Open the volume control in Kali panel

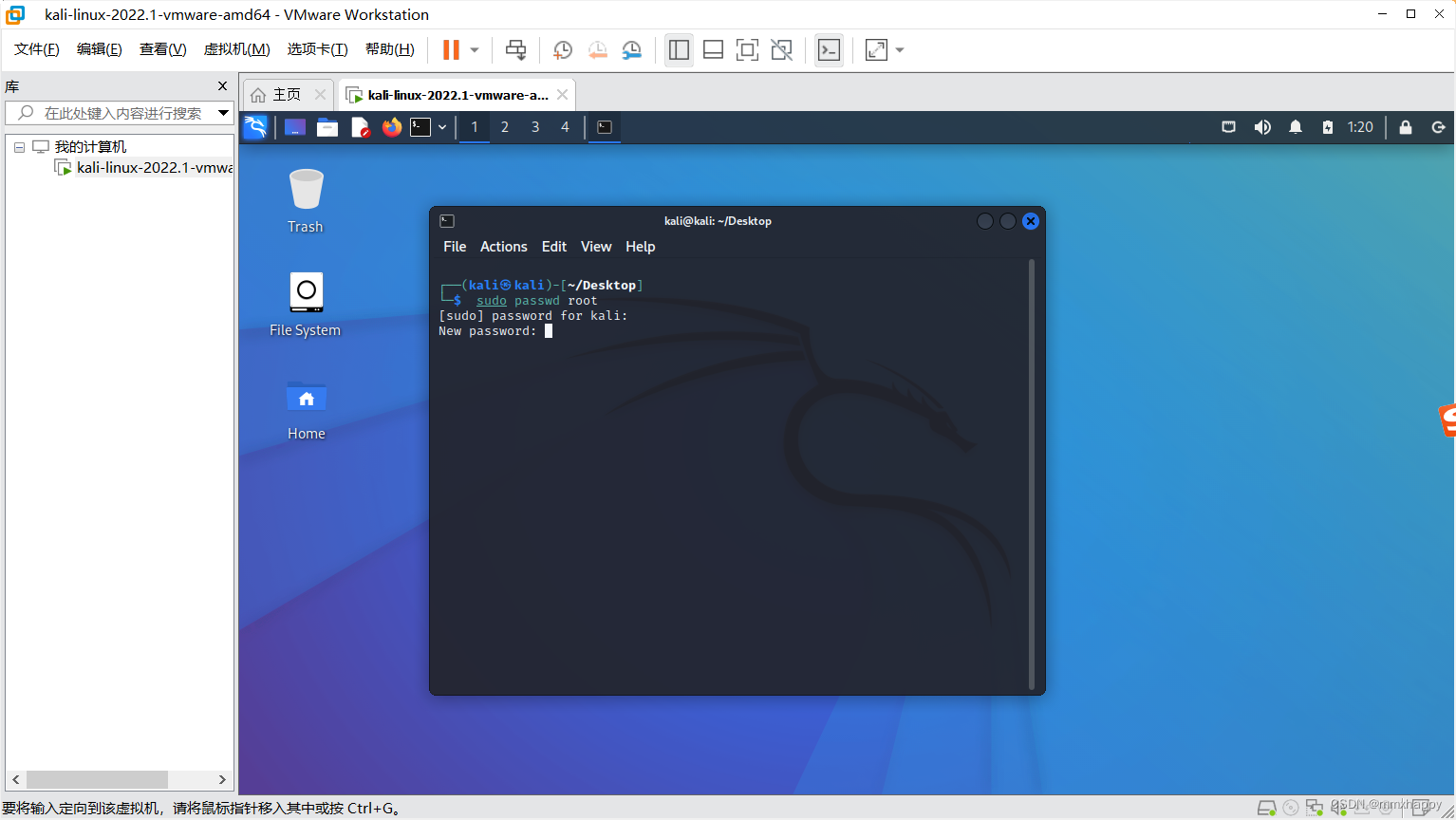1262,127
